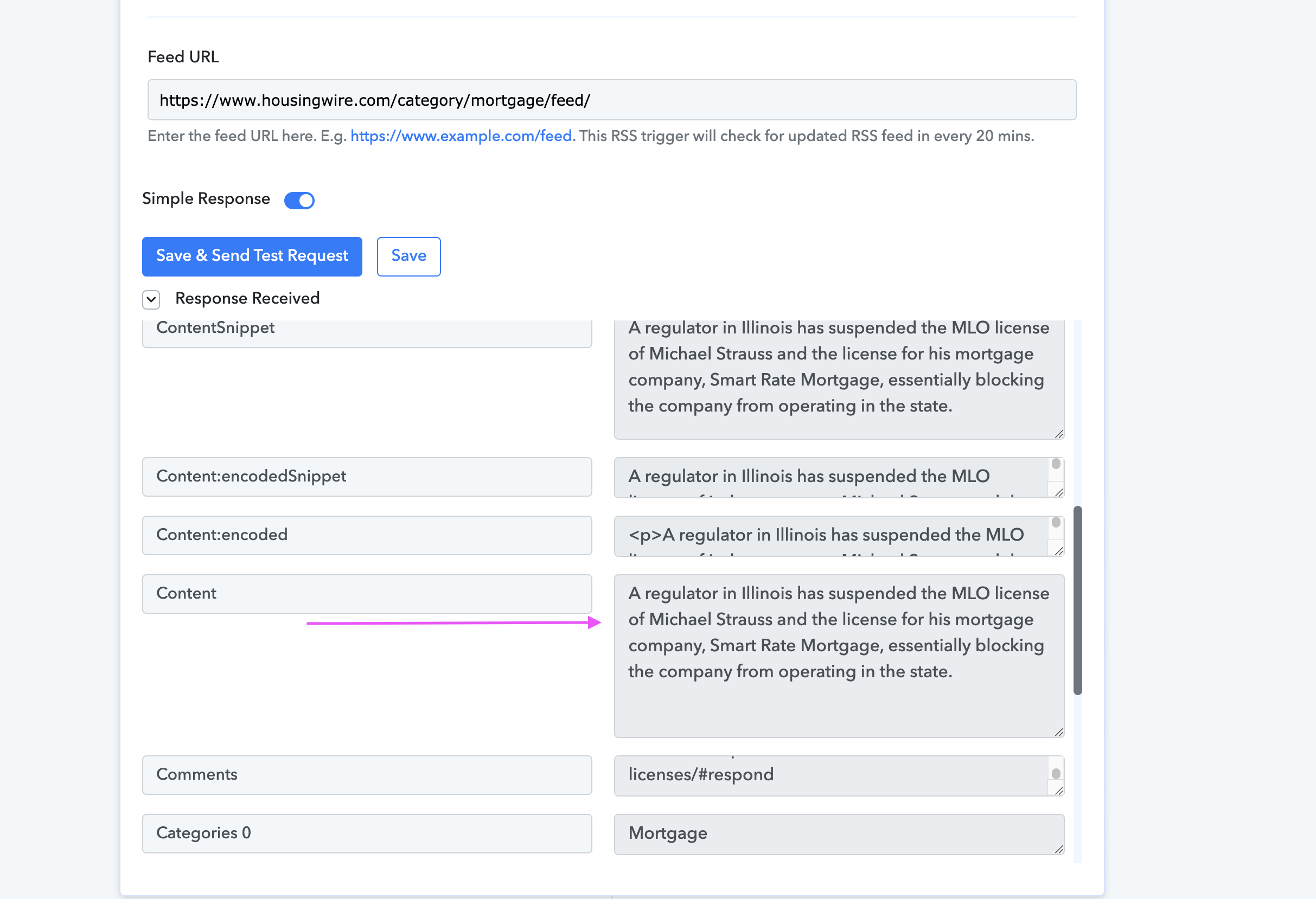Click resize handle of Content:encoded textarea

1059,550
